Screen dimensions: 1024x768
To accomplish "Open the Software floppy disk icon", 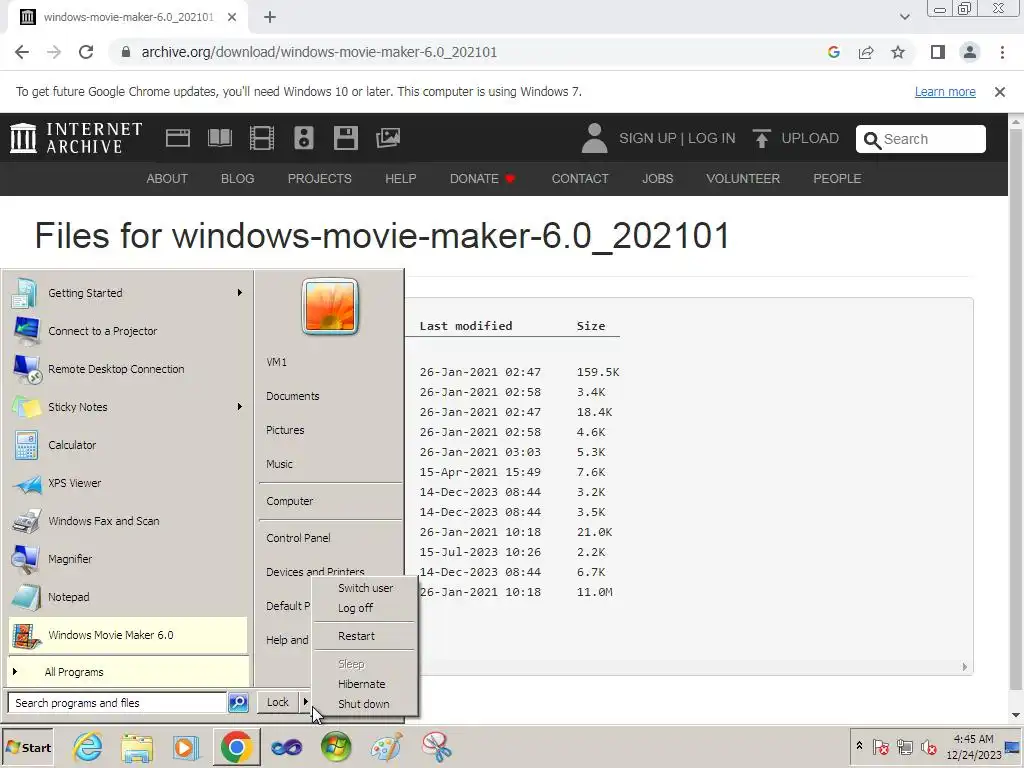I will click(x=345, y=138).
